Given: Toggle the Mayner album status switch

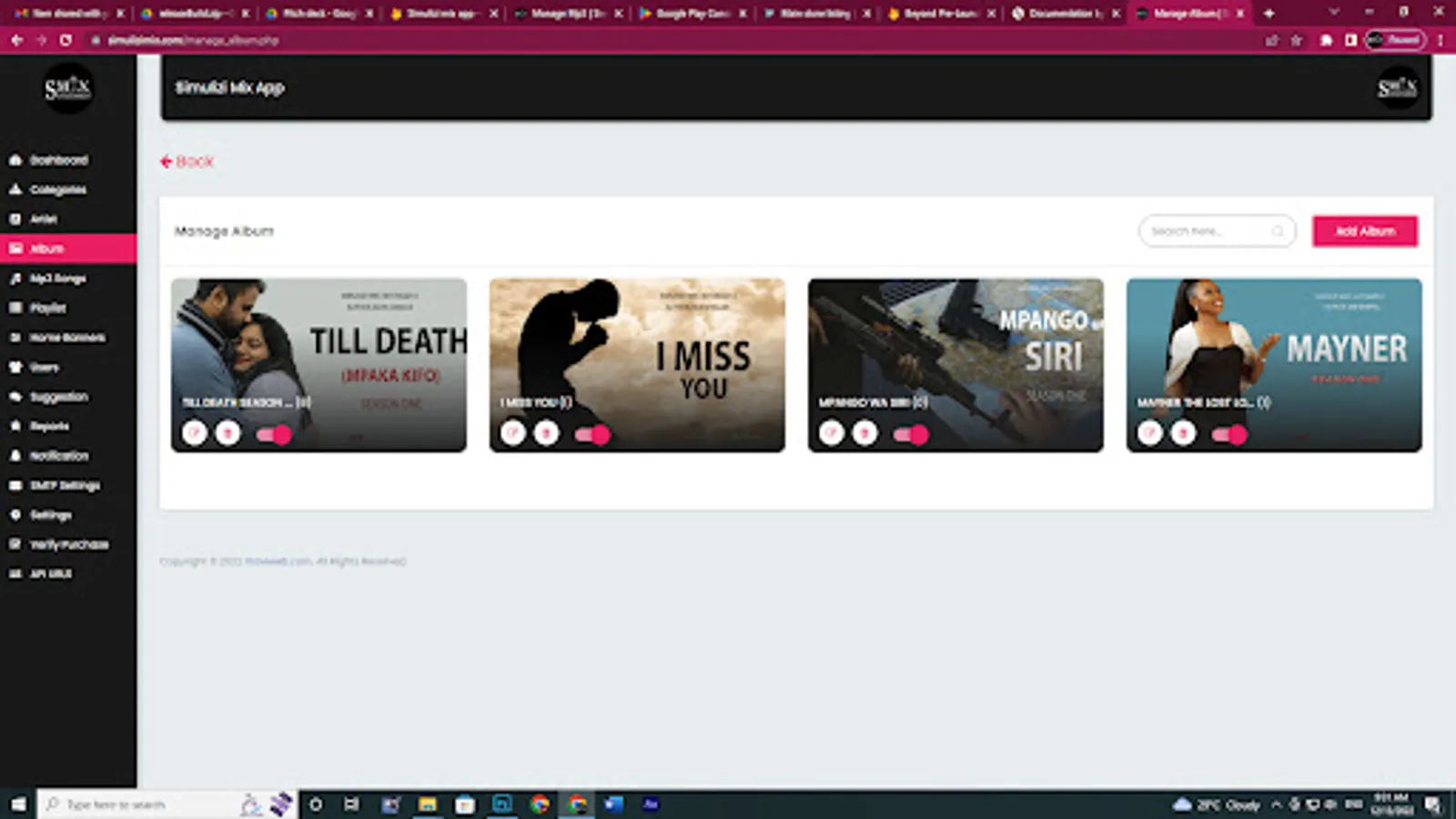Looking at the screenshot, I should point(1229,434).
